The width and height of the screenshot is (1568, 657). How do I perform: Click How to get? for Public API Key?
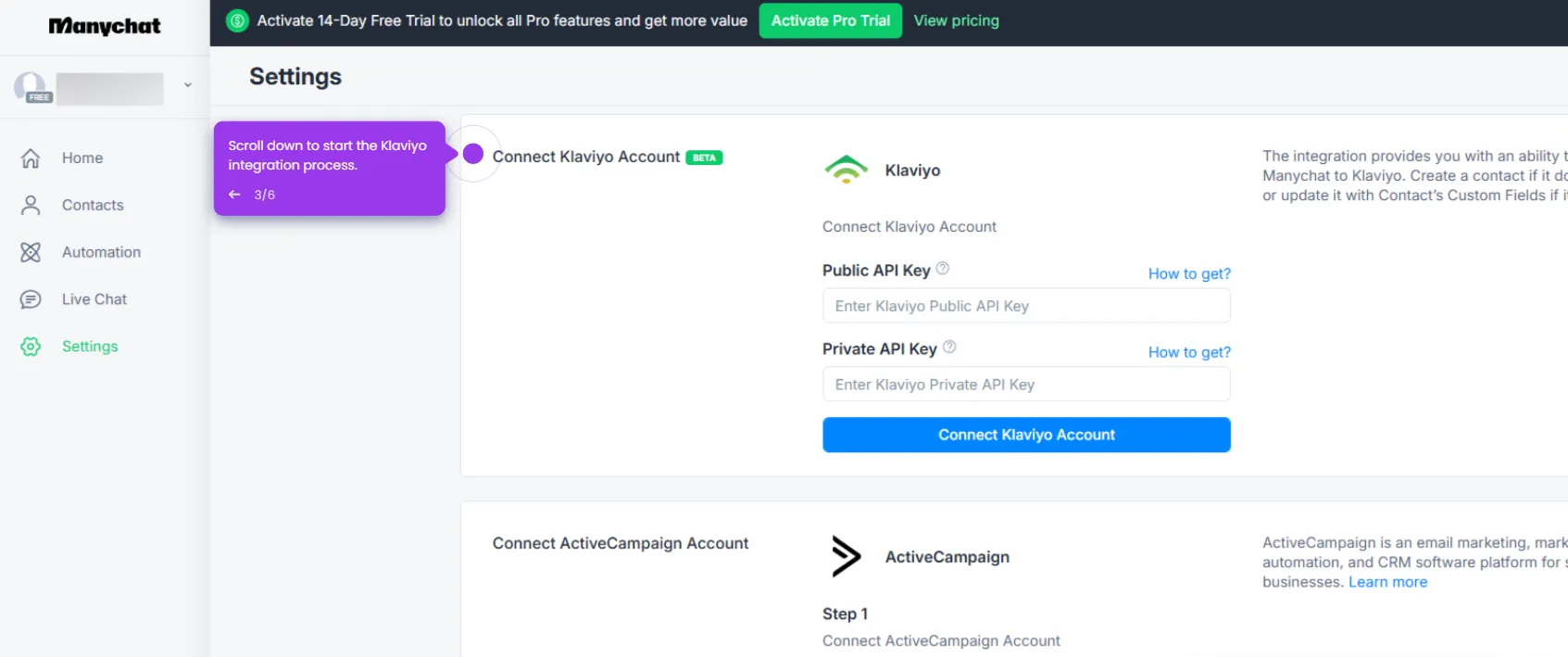coord(1189,273)
